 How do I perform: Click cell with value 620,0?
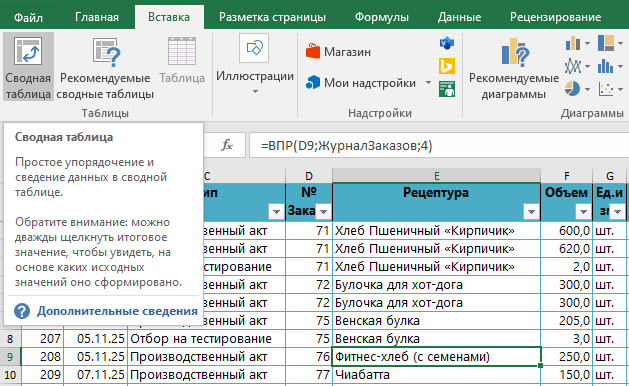(x=566, y=249)
